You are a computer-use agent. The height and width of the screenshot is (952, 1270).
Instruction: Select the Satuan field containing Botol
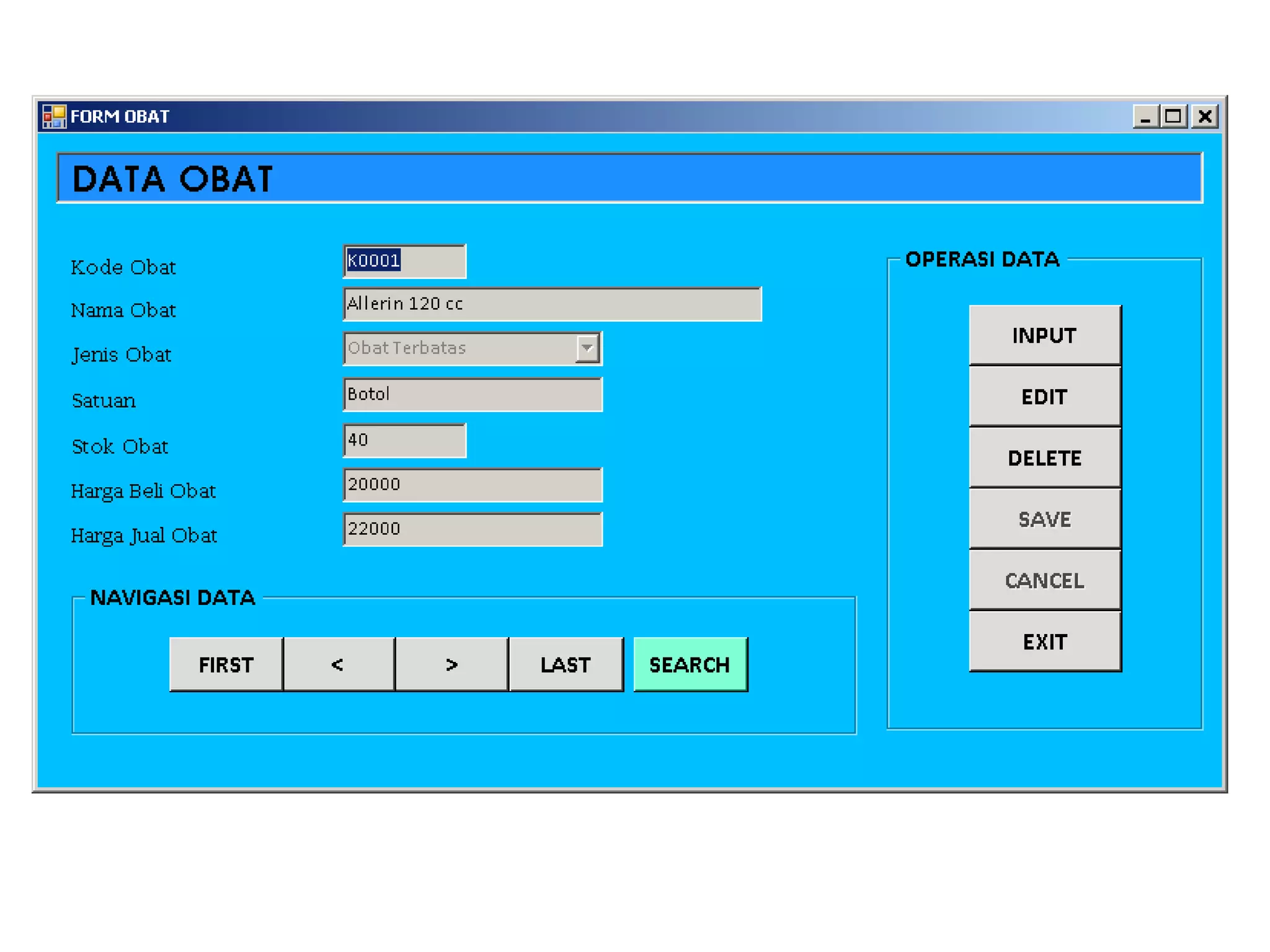pos(473,394)
